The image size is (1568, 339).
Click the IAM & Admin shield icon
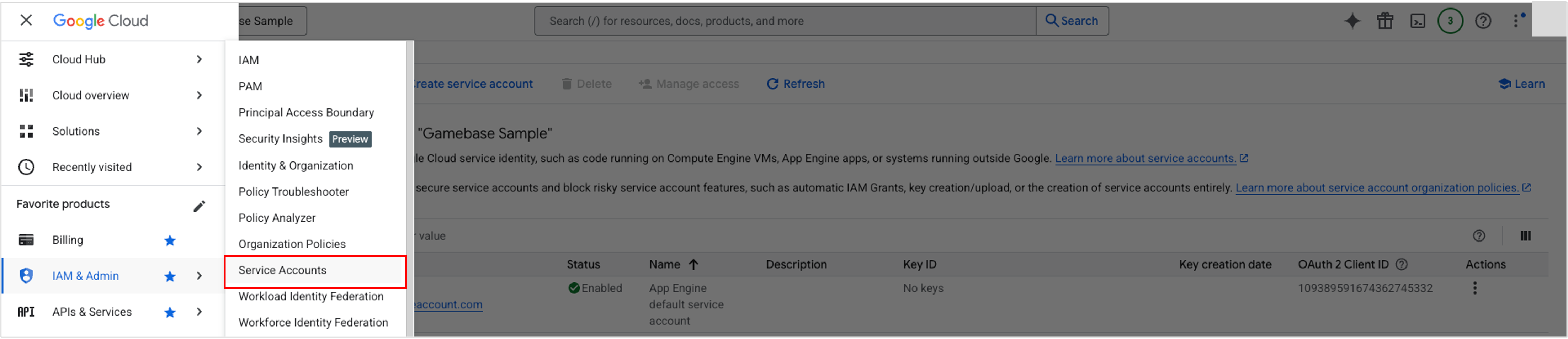[26, 276]
